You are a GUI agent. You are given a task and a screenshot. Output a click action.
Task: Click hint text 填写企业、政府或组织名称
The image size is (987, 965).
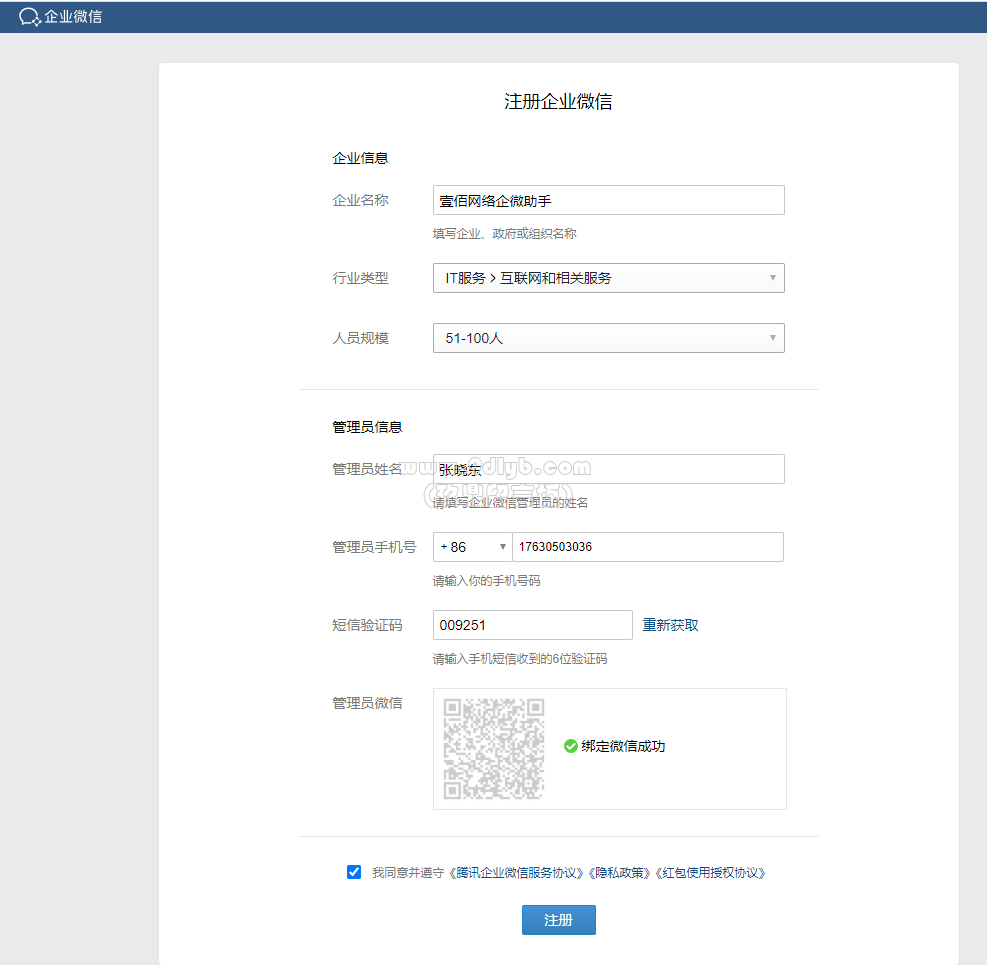[504, 234]
